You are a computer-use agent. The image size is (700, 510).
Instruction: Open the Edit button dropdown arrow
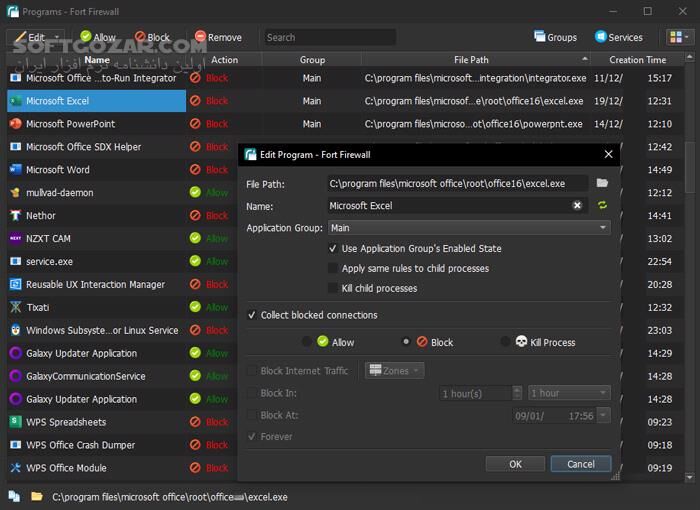[x=57, y=38]
